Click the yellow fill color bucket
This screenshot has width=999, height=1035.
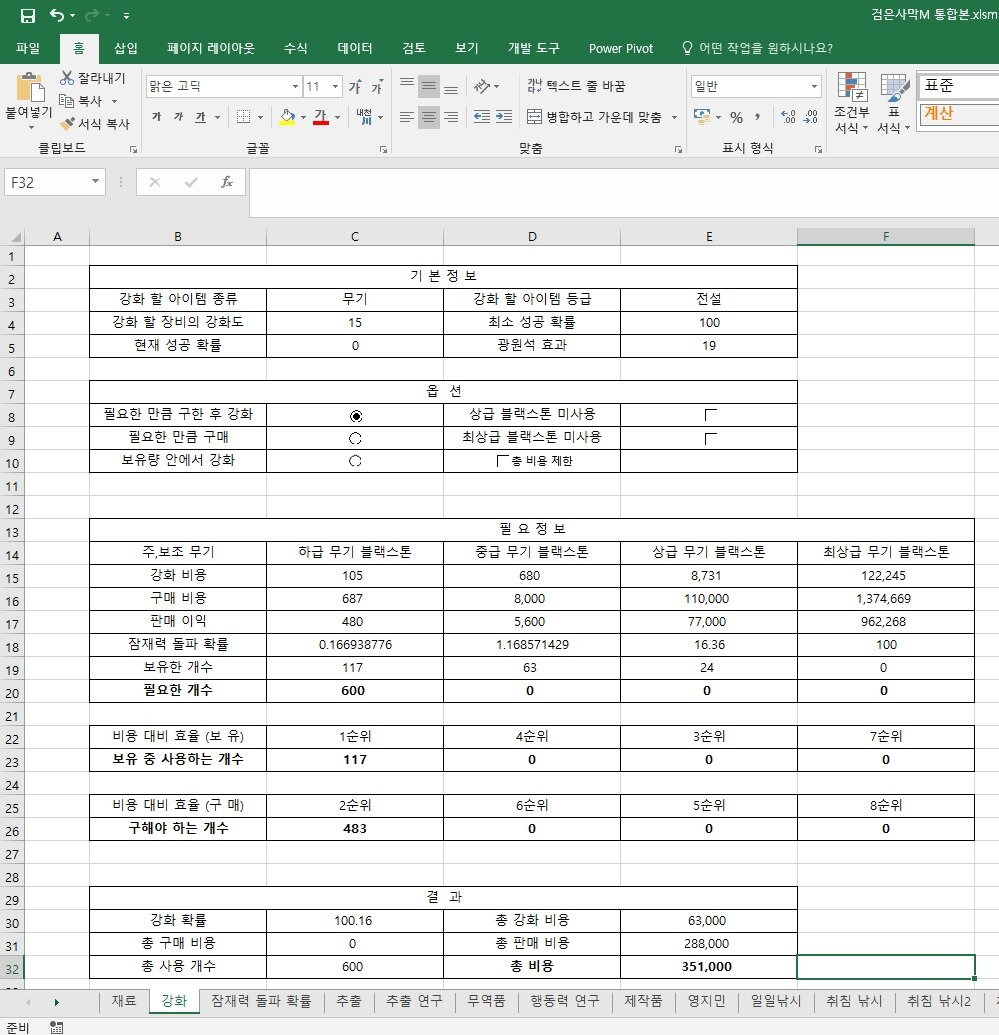287,117
